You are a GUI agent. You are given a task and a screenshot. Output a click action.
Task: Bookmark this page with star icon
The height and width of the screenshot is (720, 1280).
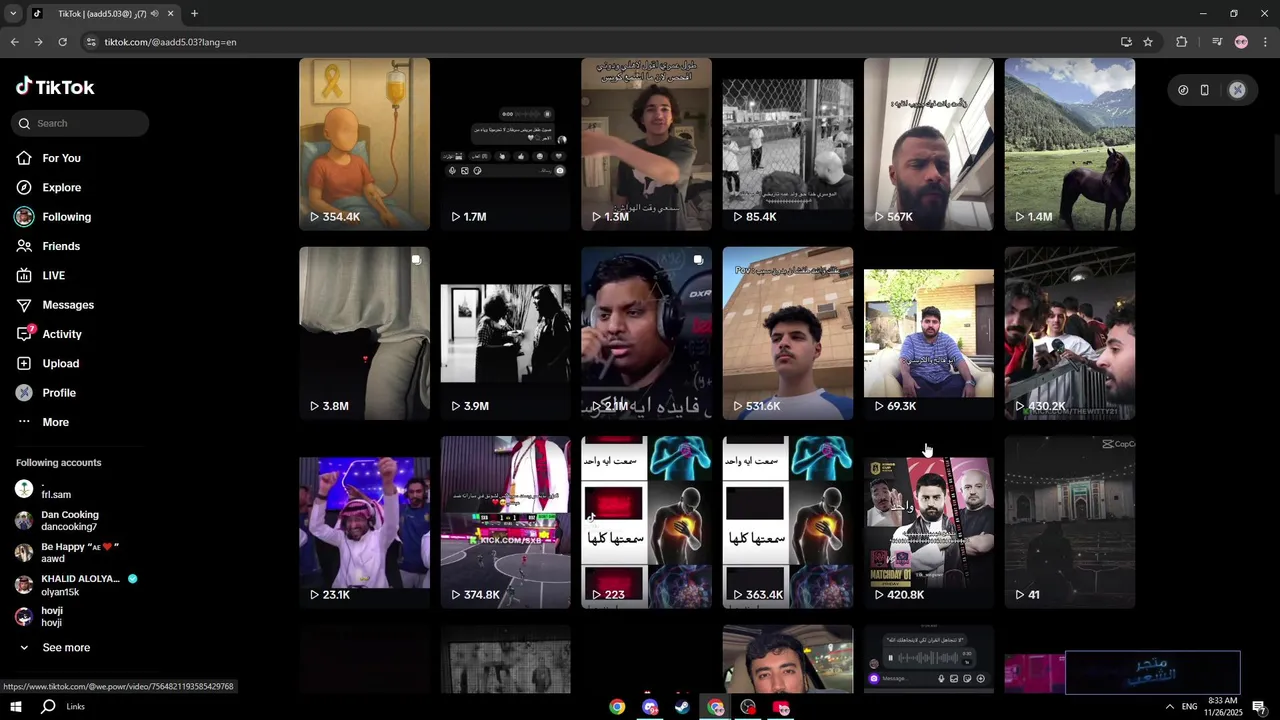[1148, 42]
